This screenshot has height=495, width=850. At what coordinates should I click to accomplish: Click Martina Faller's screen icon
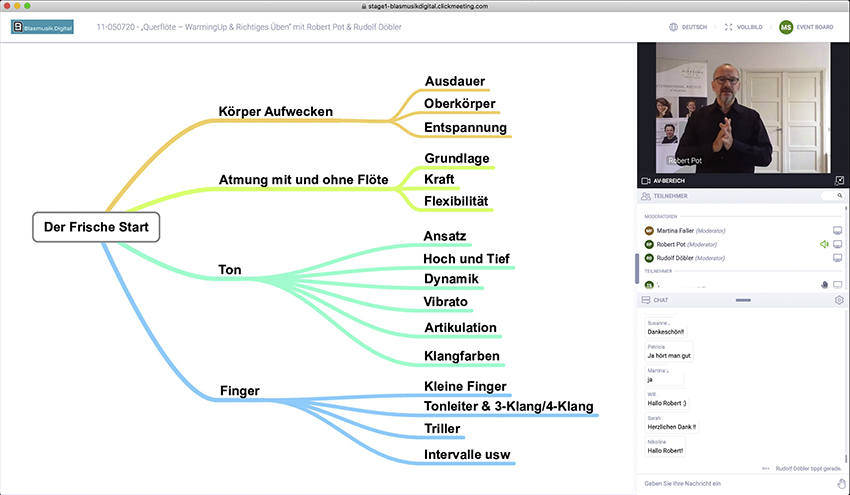[x=838, y=230]
